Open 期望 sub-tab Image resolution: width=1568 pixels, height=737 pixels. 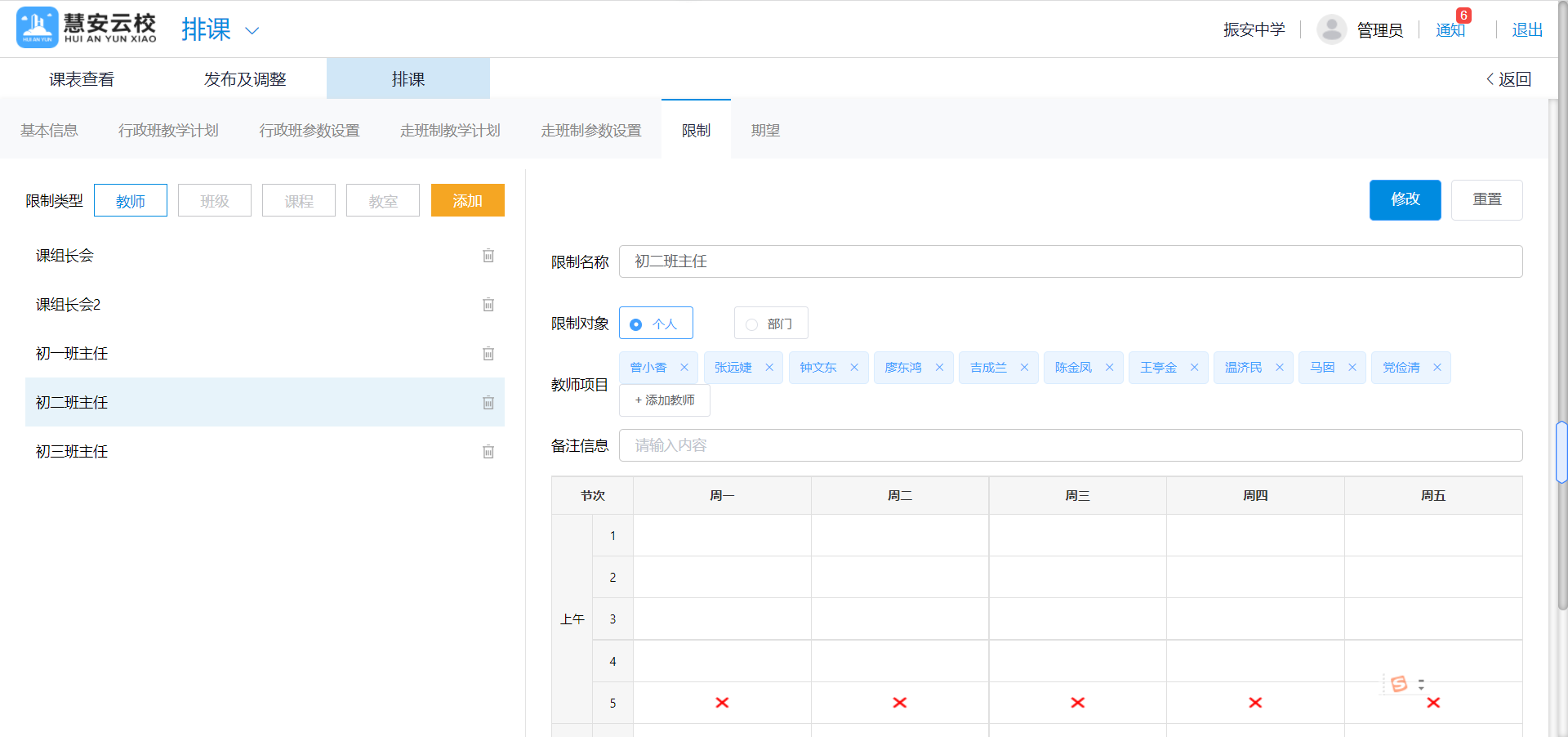[765, 131]
